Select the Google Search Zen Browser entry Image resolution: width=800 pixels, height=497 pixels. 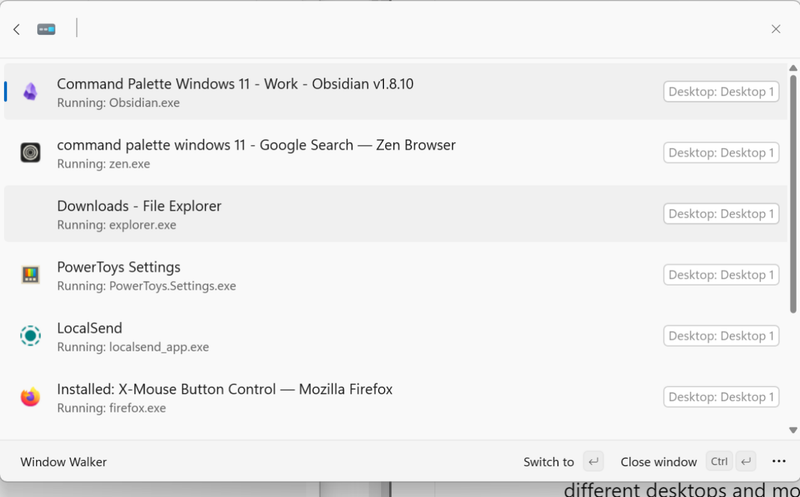[x=256, y=153]
